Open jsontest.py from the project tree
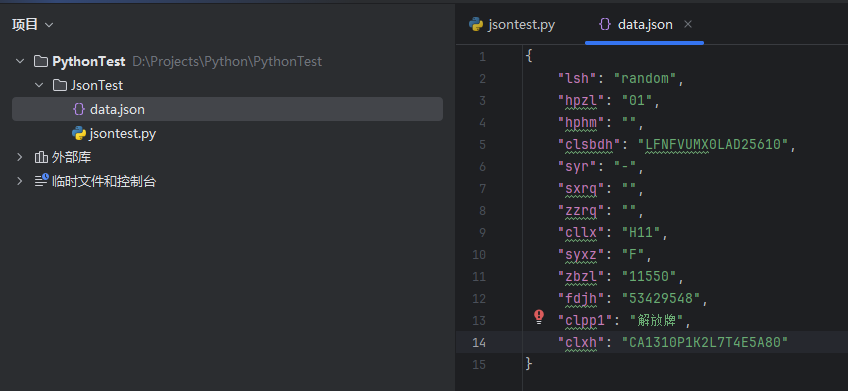Image resolution: width=848 pixels, height=391 pixels. (x=123, y=133)
